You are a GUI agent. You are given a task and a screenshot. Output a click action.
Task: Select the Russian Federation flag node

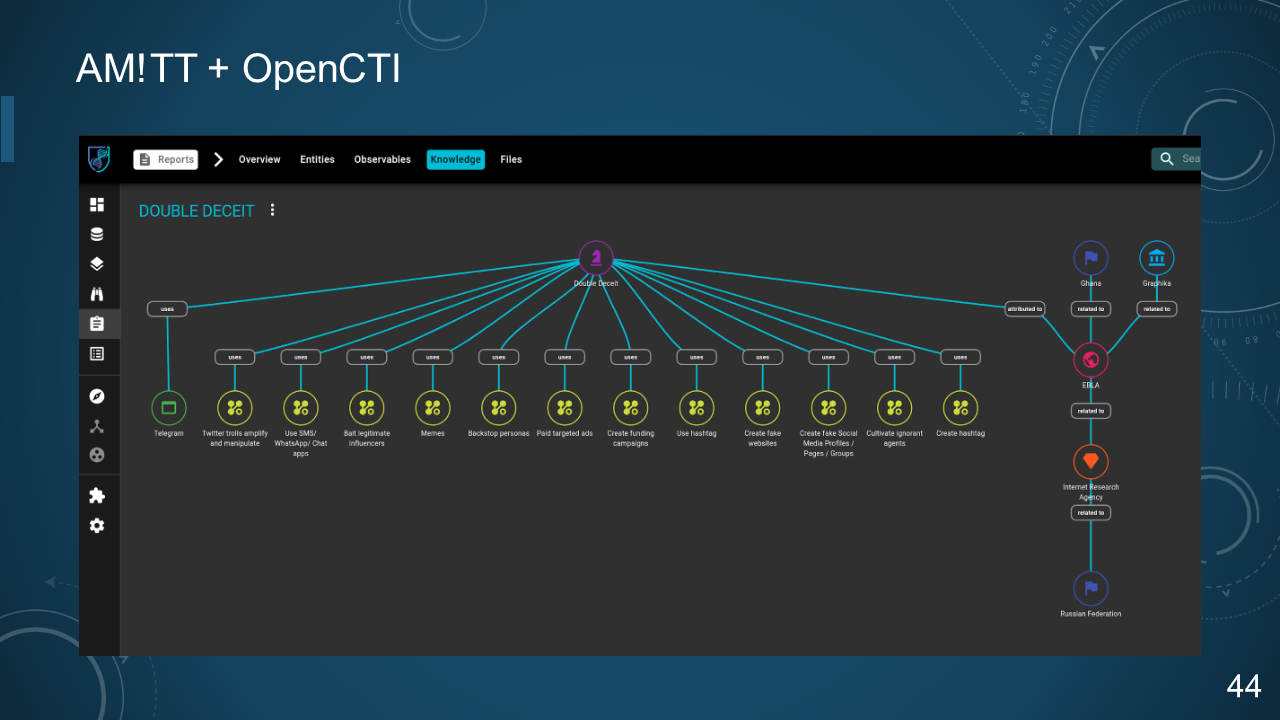1091,588
